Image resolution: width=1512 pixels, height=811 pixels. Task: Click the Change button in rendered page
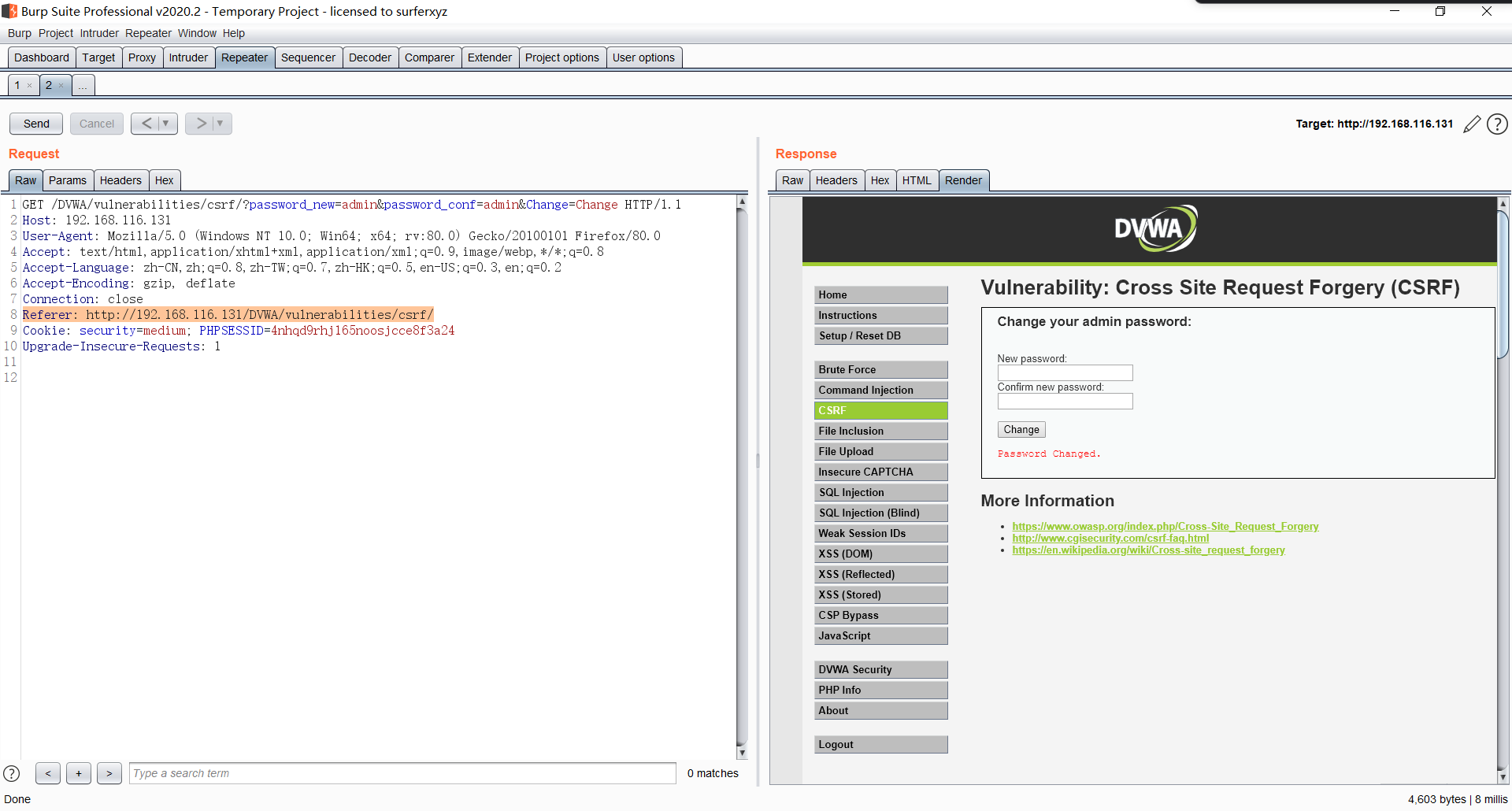[1021, 430]
